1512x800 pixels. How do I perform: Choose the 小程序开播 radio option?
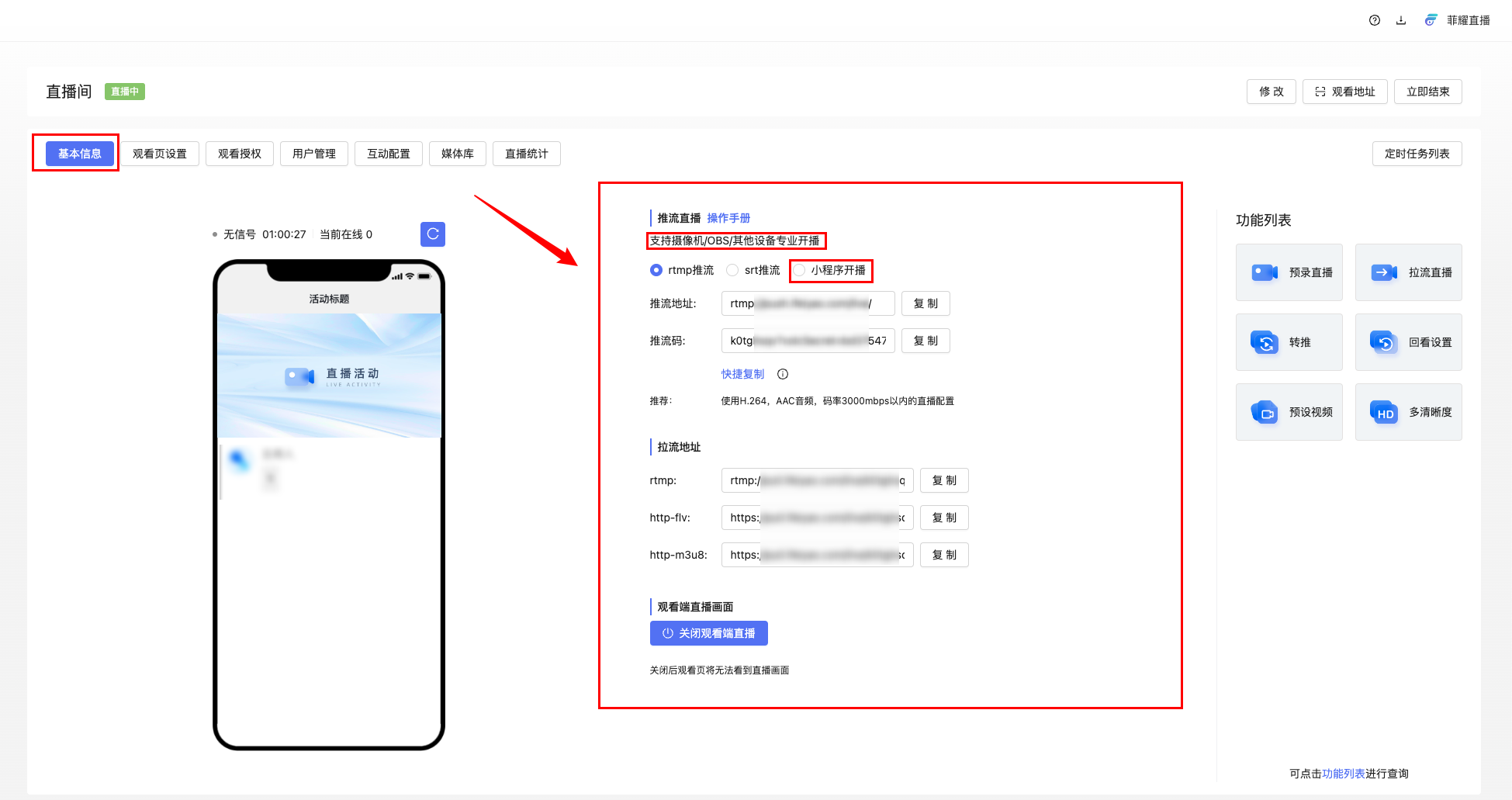click(799, 270)
